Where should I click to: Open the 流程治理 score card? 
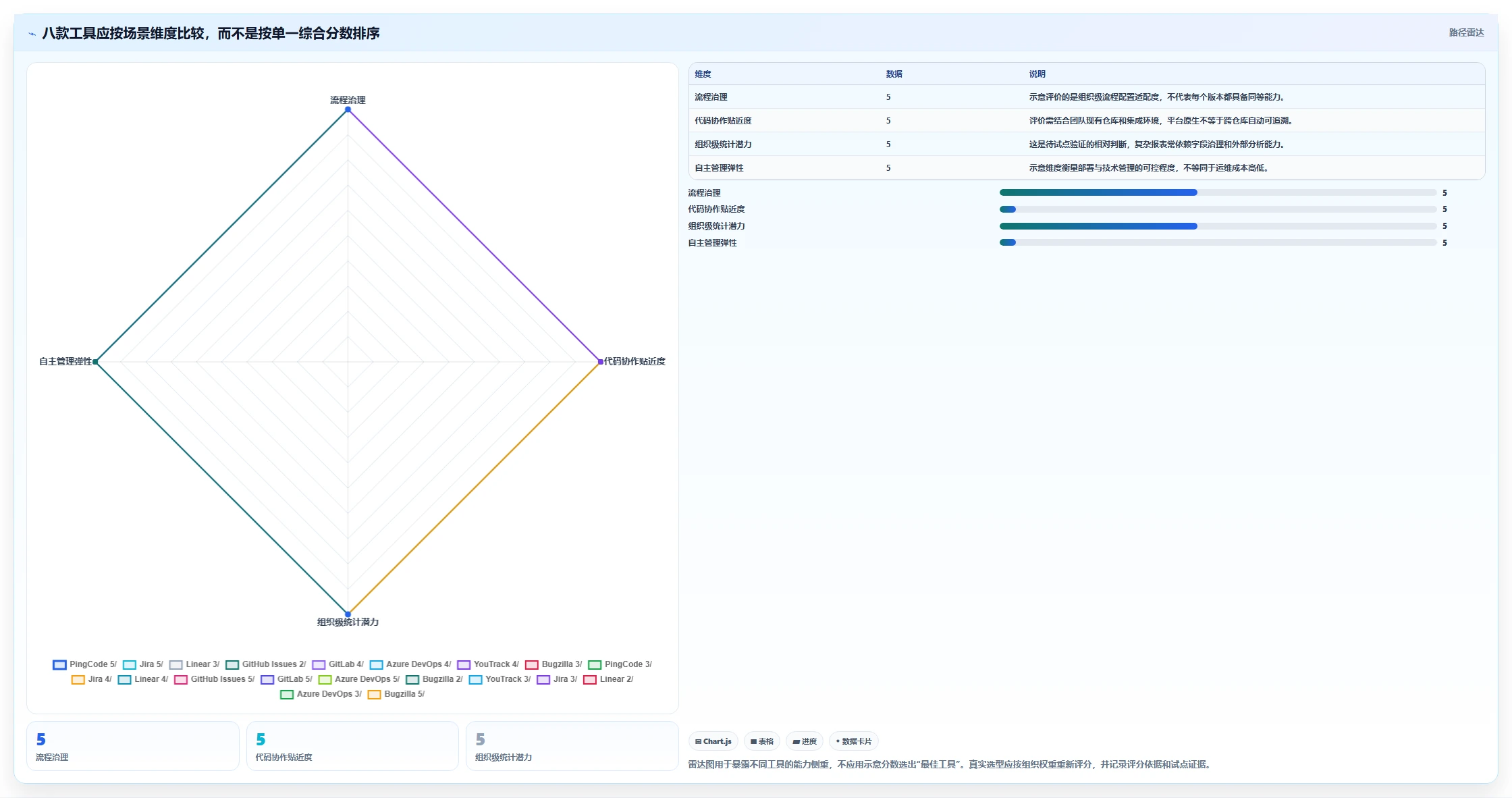point(133,746)
